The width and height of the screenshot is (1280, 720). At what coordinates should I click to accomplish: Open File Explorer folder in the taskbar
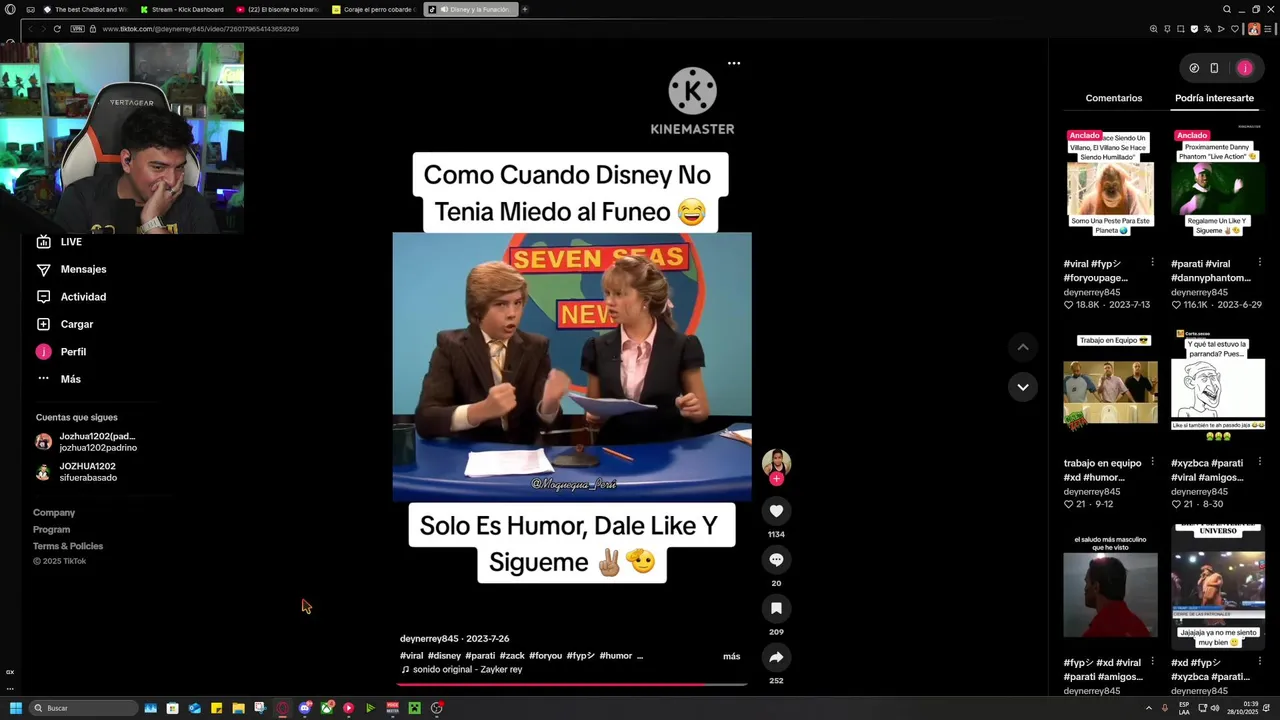(x=238, y=708)
